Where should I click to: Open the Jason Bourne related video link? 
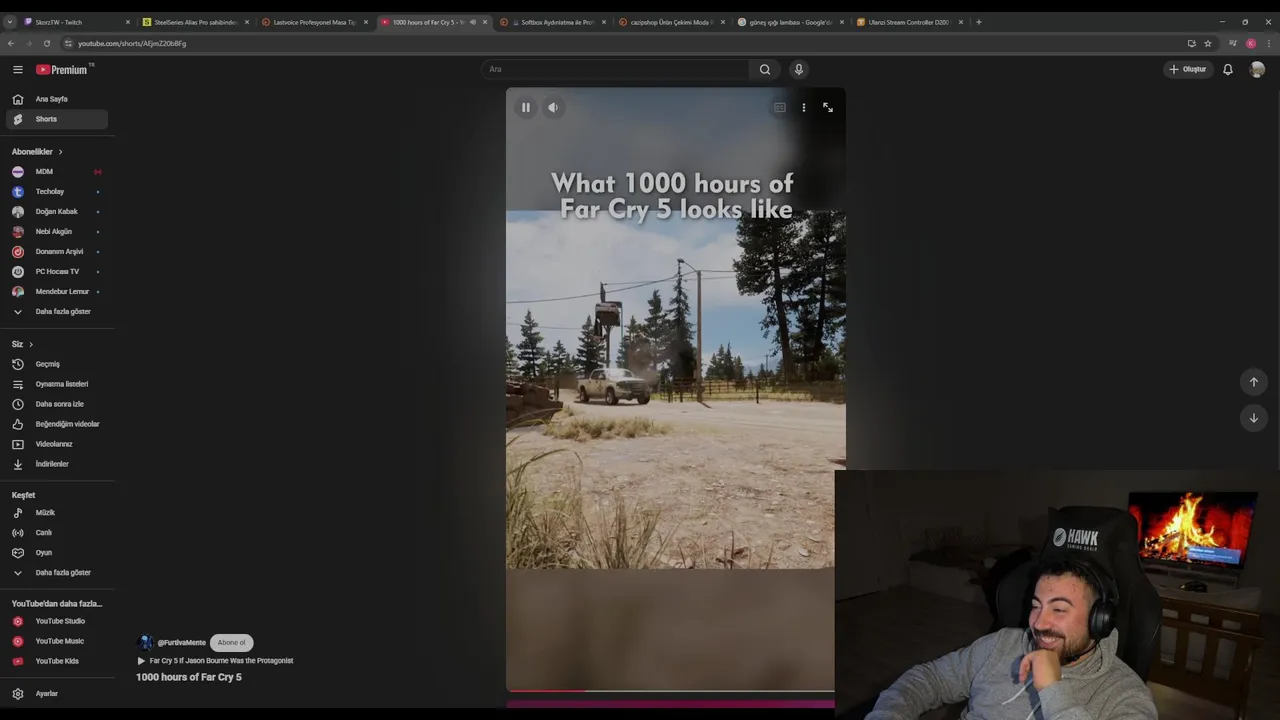(x=215, y=661)
